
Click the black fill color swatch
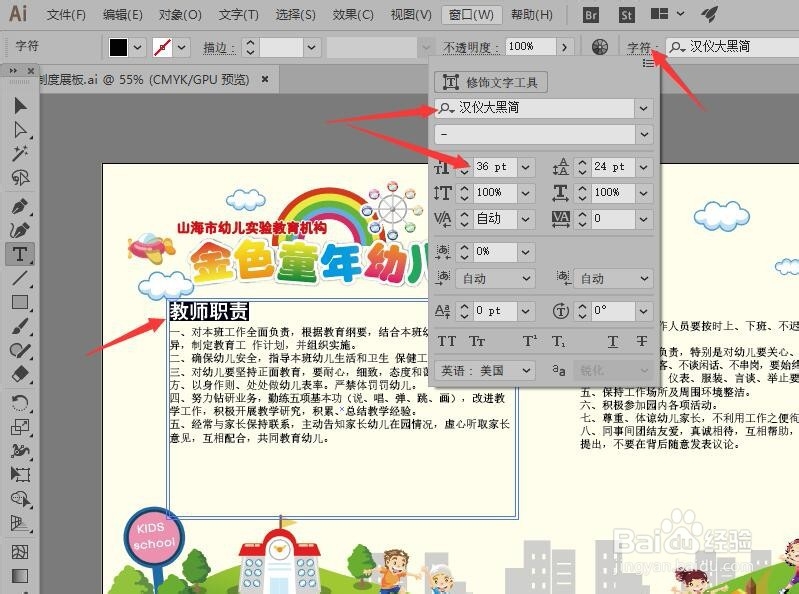pos(118,48)
